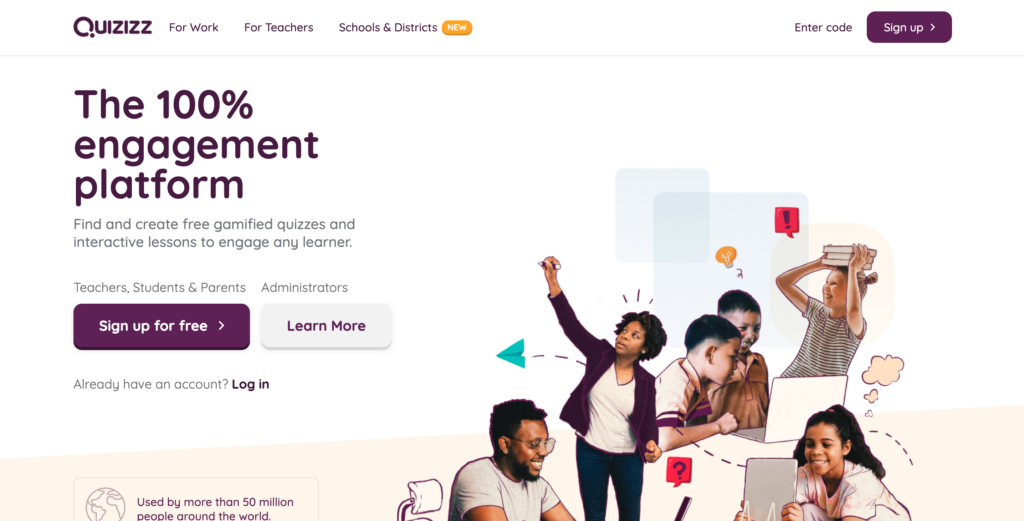
Task: Click the red exclamation speech bubble
Action: [787, 221]
